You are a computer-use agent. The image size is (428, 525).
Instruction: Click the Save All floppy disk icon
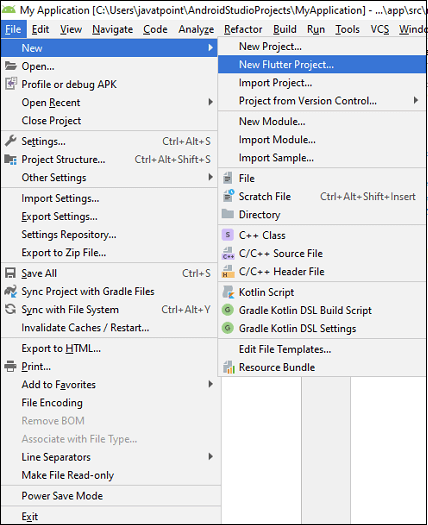[x=10, y=273]
